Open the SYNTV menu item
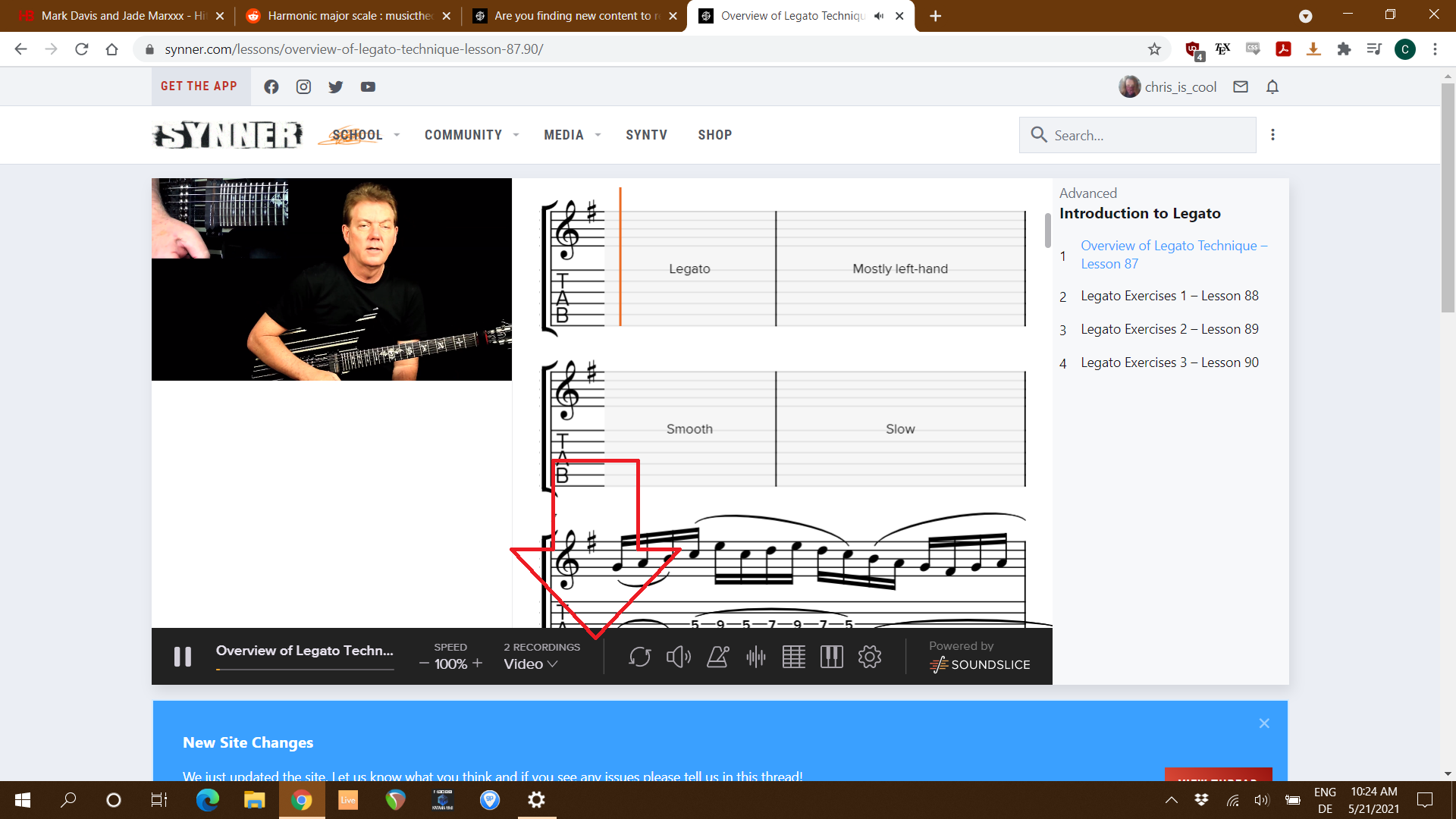 pyautogui.click(x=646, y=135)
